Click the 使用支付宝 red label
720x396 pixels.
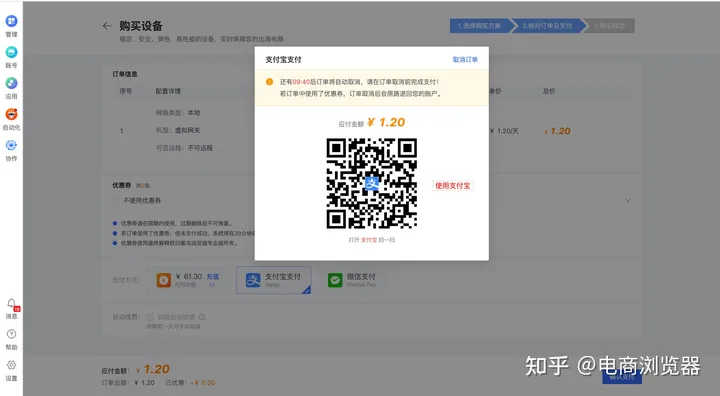click(x=453, y=186)
